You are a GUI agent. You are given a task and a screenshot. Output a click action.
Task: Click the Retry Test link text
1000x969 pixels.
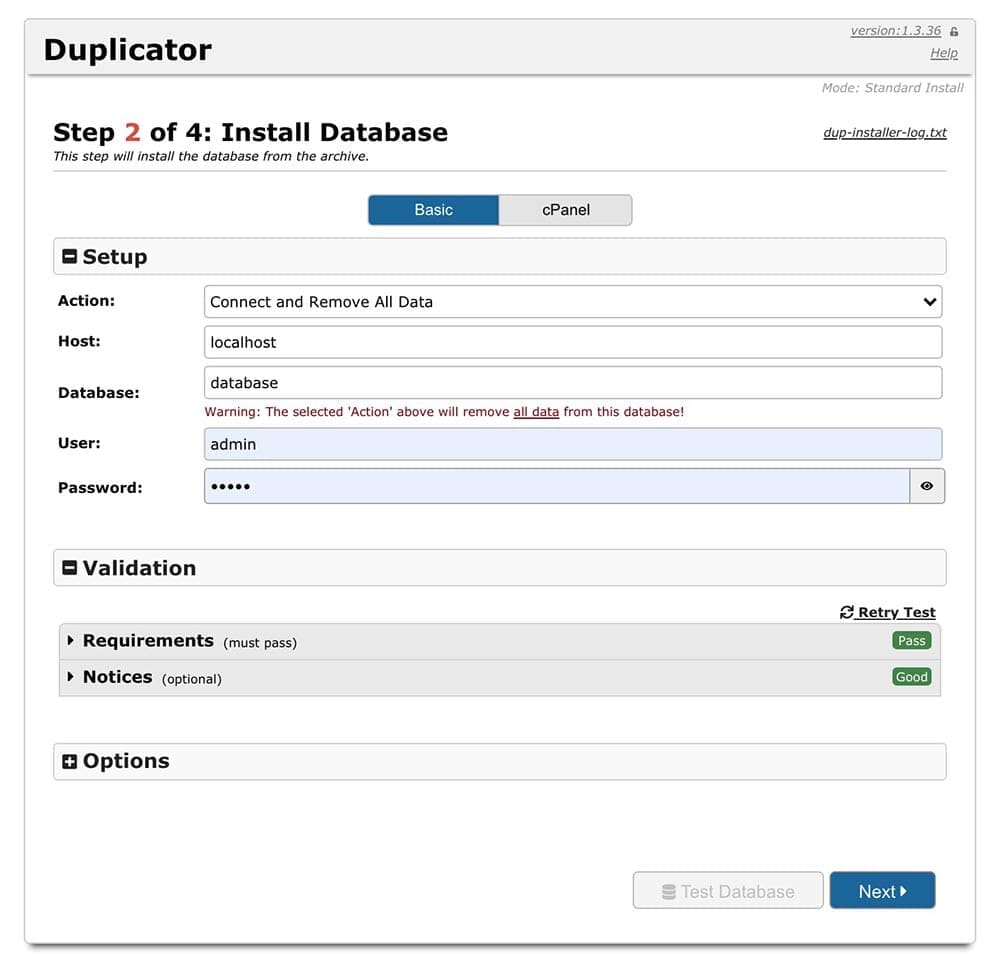tap(897, 612)
